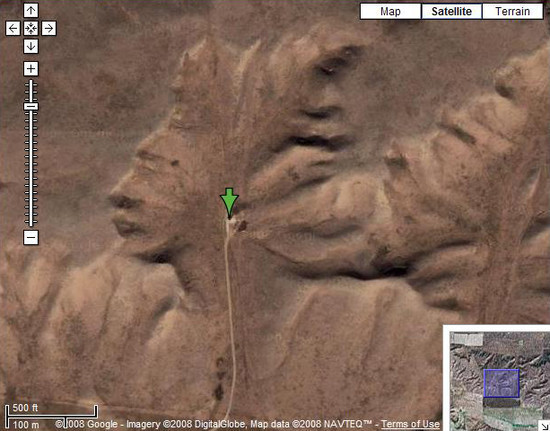Click the blue overview viewport rectangle
This screenshot has width=550, height=431.
pyautogui.click(x=501, y=383)
